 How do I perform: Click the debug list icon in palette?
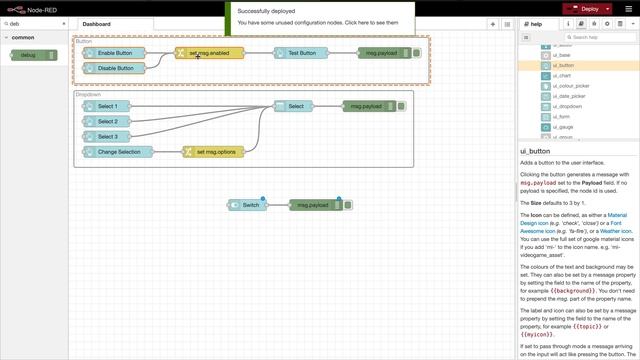click(51, 55)
